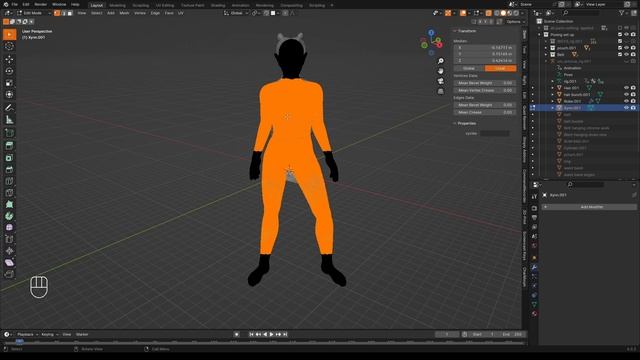Select the Move tool in the left toolbar

[x=9, y=59]
